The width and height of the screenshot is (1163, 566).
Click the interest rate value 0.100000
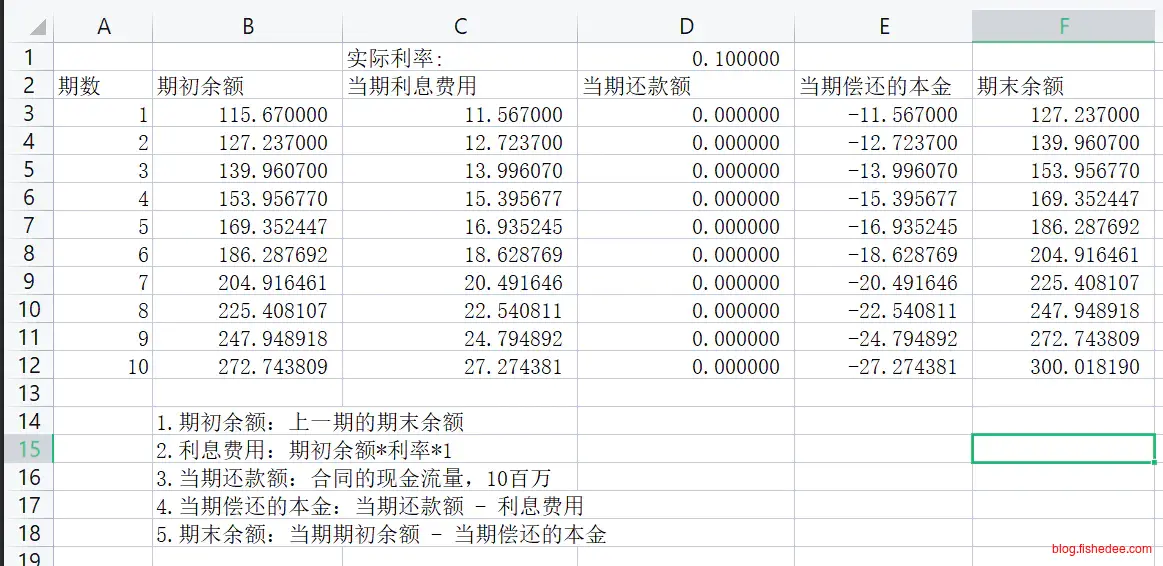tap(735, 59)
